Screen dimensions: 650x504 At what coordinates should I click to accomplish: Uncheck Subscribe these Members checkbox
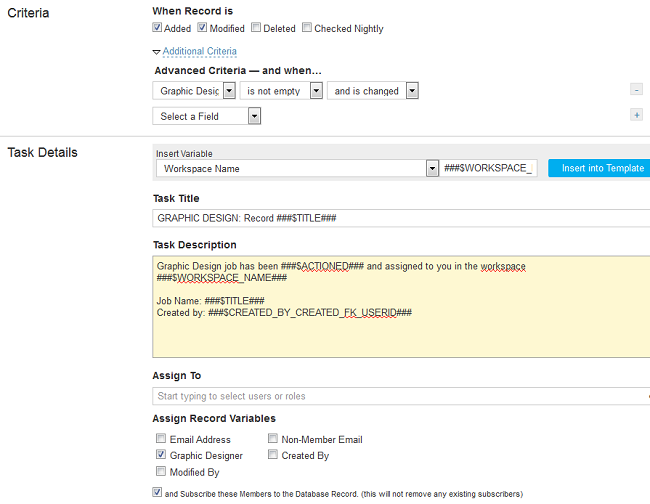(157, 492)
